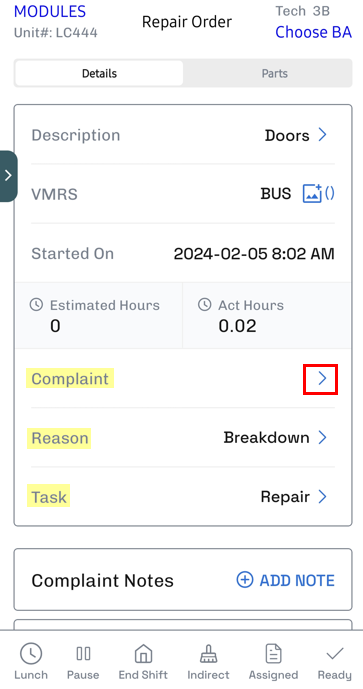Tap the plus circle icon for notes
This screenshot has width=363, height=689.
pyautogui.click(x=245, y=580)
